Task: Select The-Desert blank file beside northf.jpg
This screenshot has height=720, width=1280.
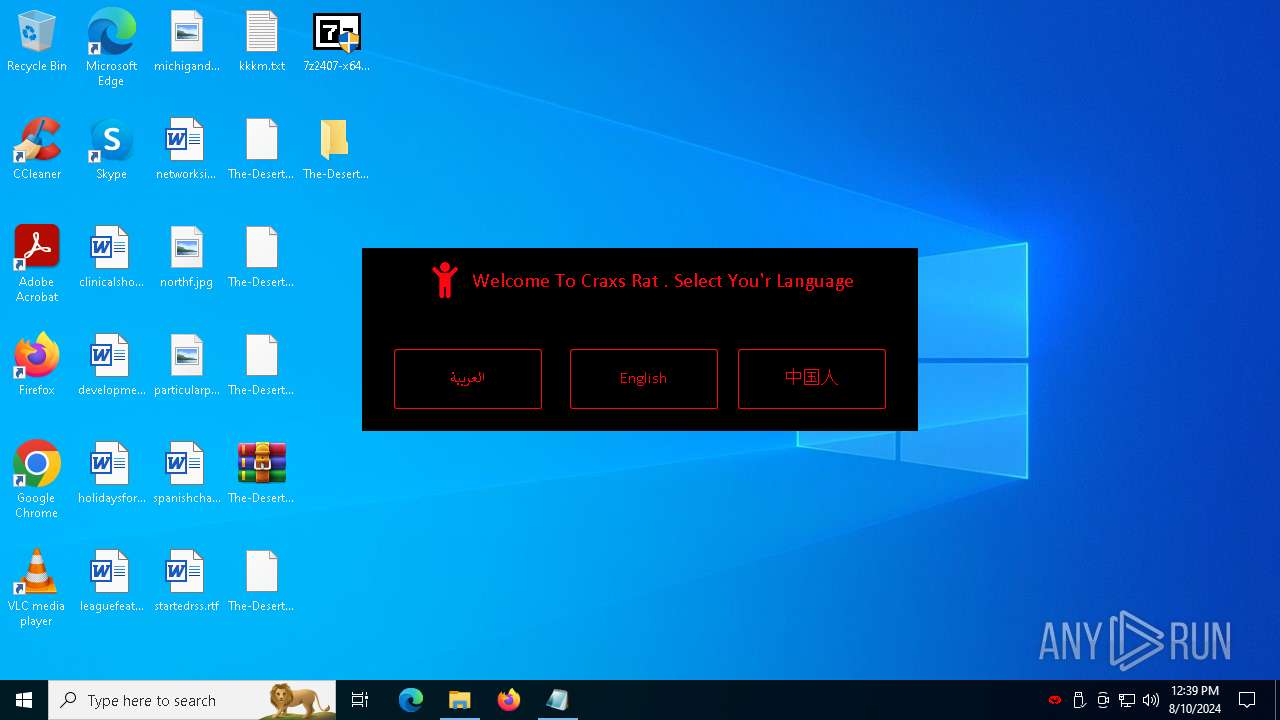Action: [261, 258]
